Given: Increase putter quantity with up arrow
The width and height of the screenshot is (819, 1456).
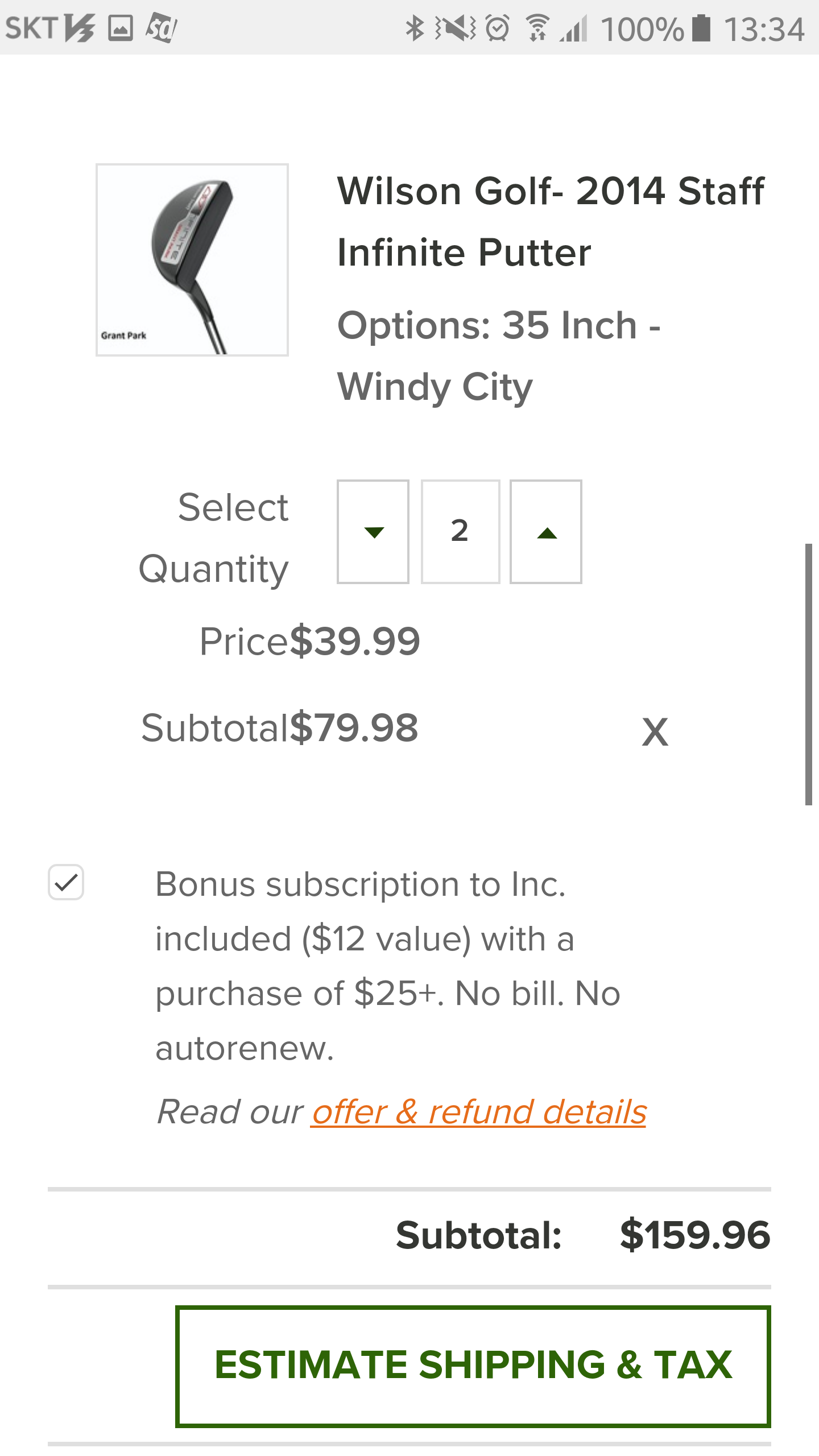Looking at the screenshot, I should click(x=546, y=532).
